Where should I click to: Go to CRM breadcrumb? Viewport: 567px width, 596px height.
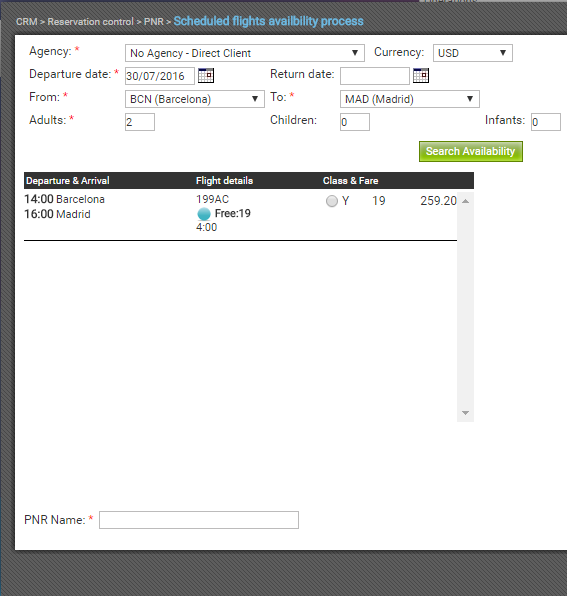pos(27,22)
